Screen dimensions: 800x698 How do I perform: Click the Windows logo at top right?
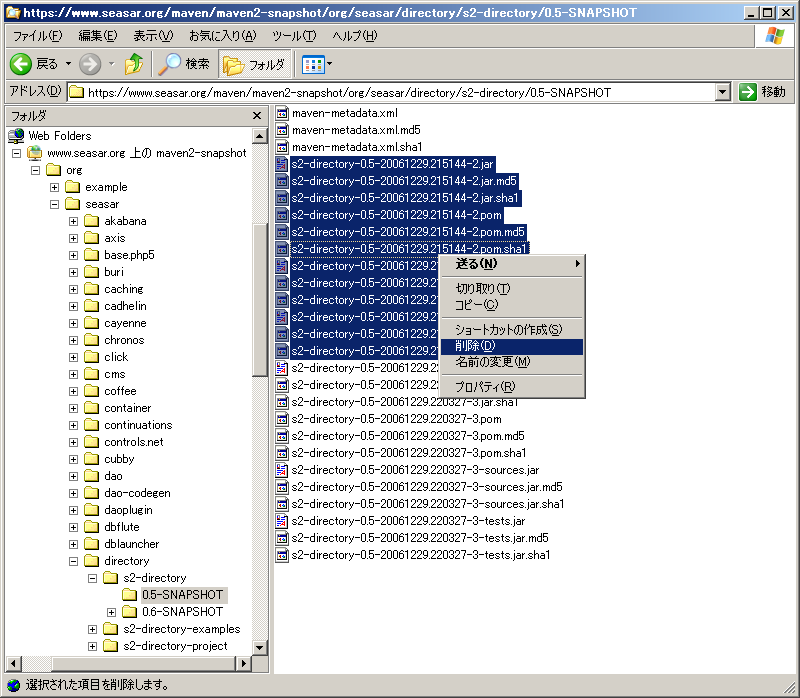[775, 36]
